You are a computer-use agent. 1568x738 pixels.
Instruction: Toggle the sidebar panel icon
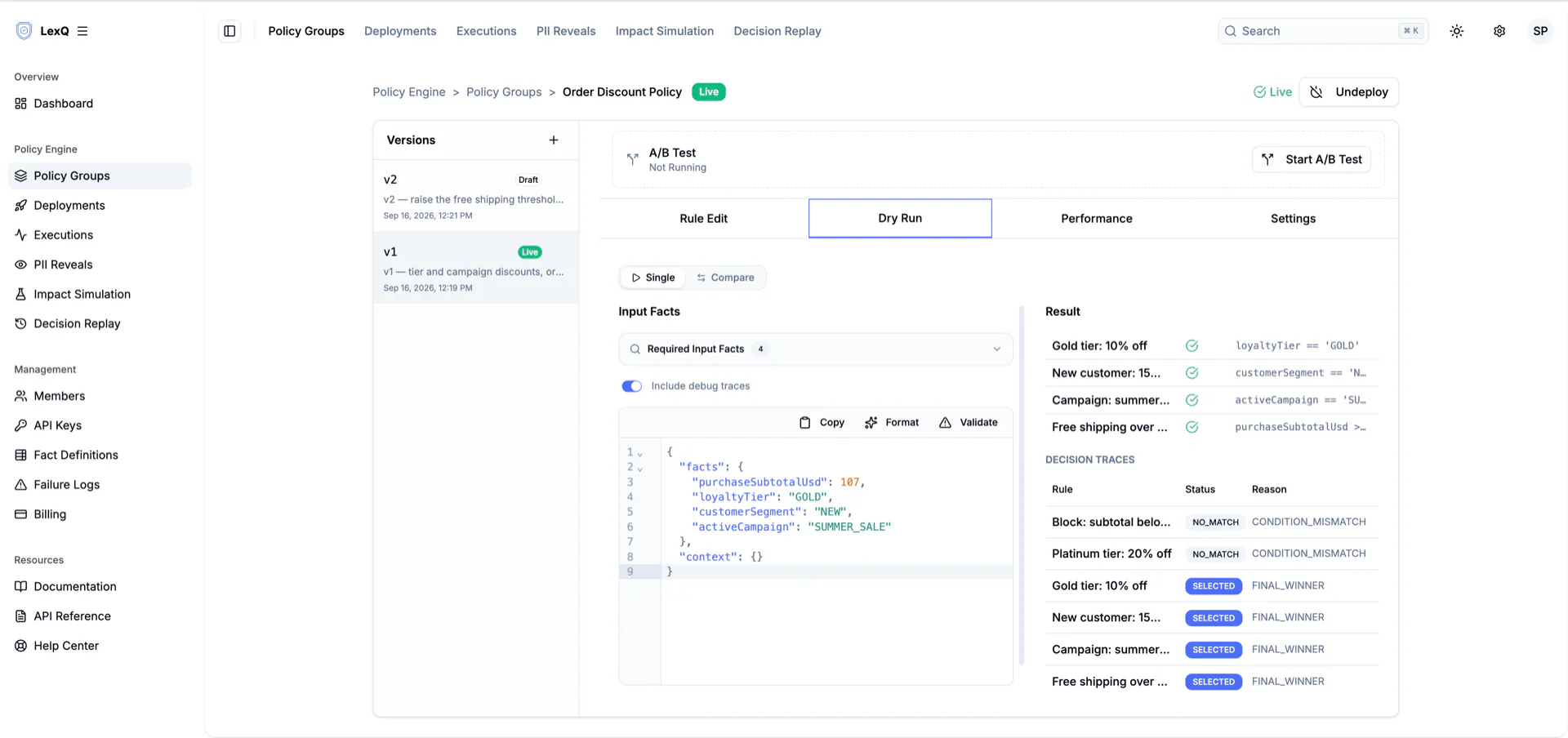click(x=229, y=31)
